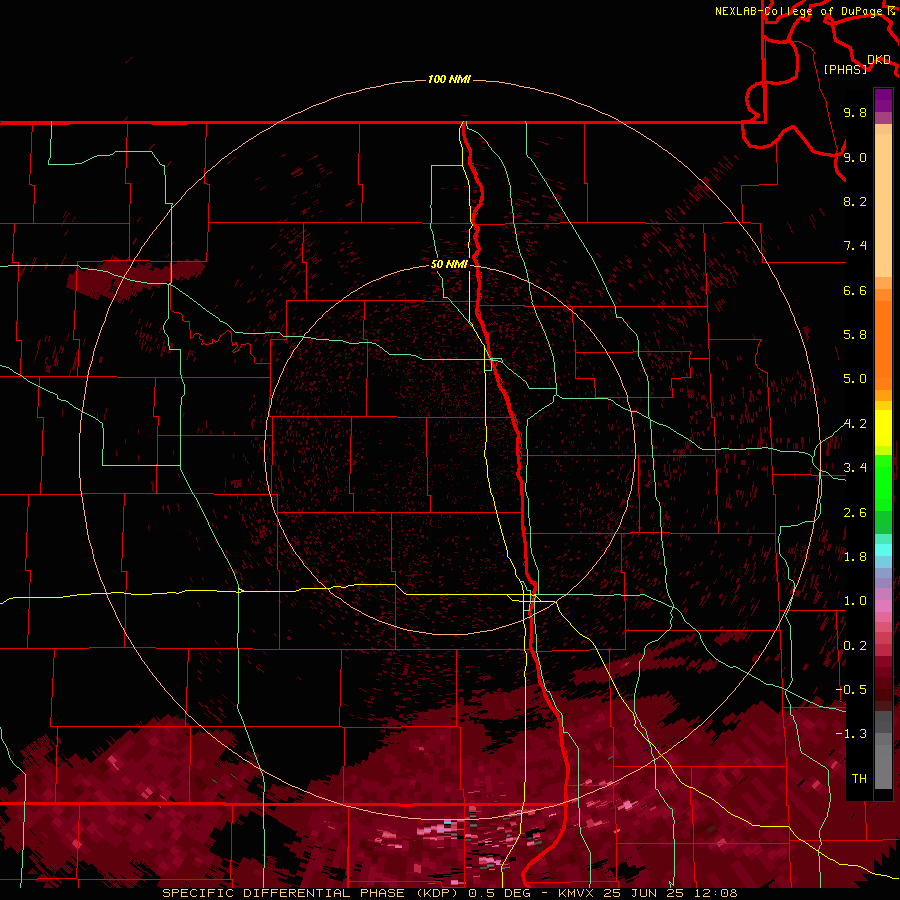Pick the bright green legend band near 3.4
Viewport: 900px width, 900px height.
[x=883, y=482]
